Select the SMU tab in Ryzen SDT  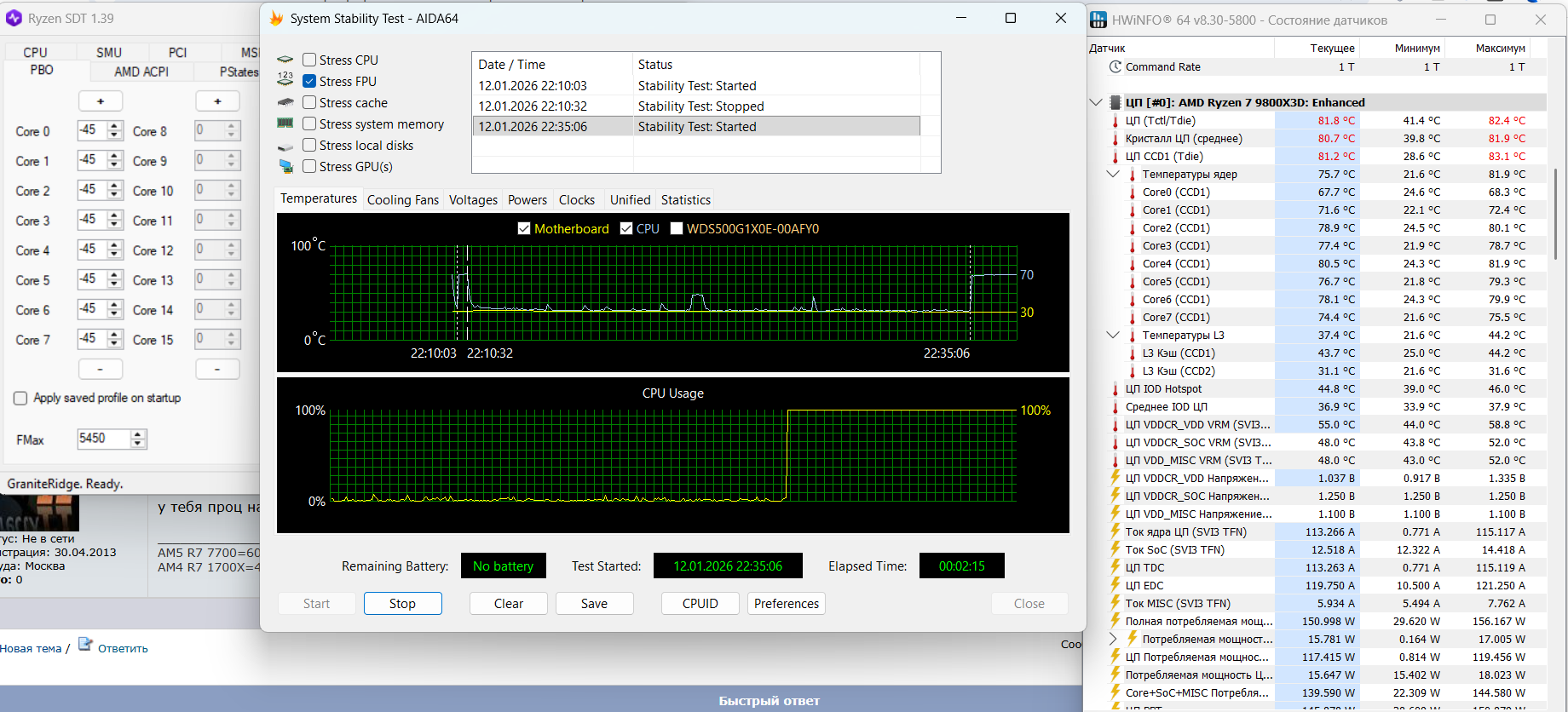coord(109,52)
